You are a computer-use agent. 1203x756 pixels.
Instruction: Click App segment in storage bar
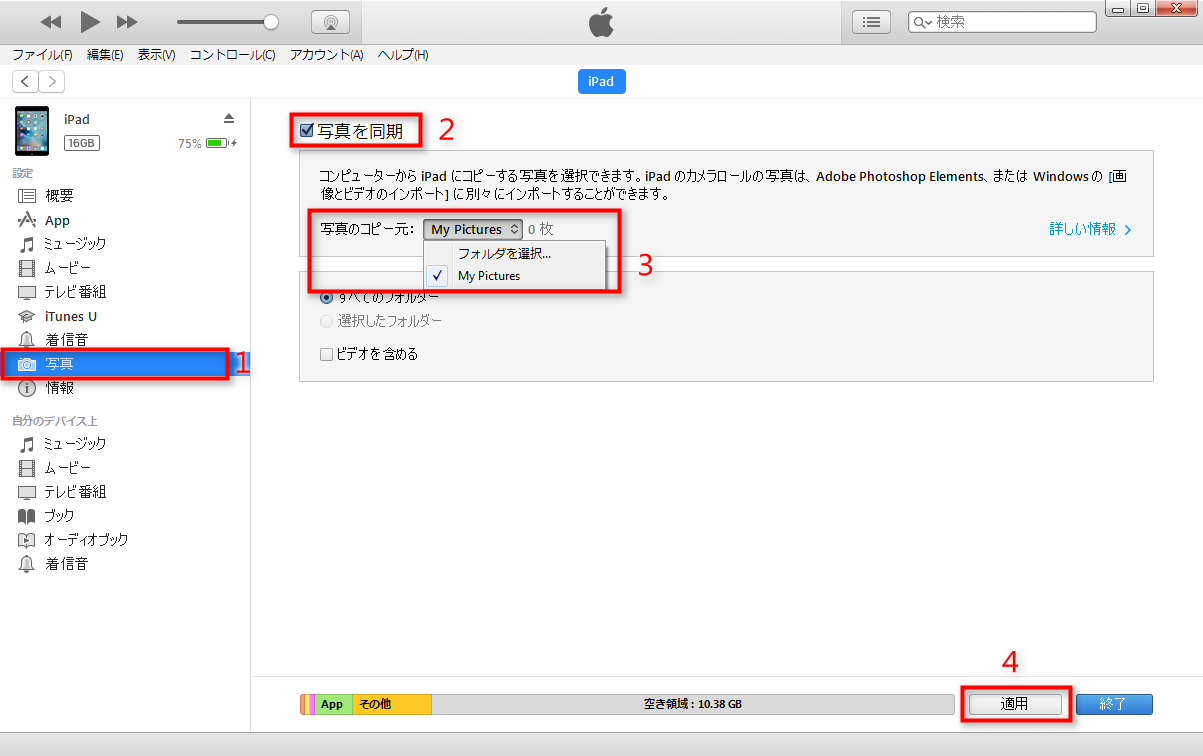pos(333,704)
